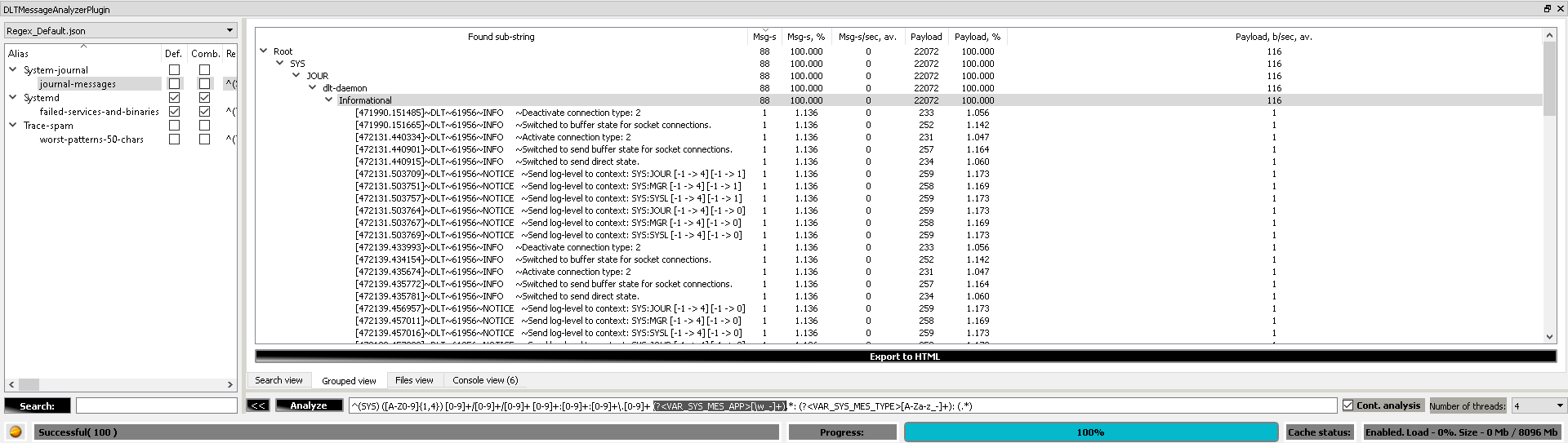Uncheck Def. checkbox for Systemd
The width and height of the screenshot is (1568, 443).
tap(174, 98)
